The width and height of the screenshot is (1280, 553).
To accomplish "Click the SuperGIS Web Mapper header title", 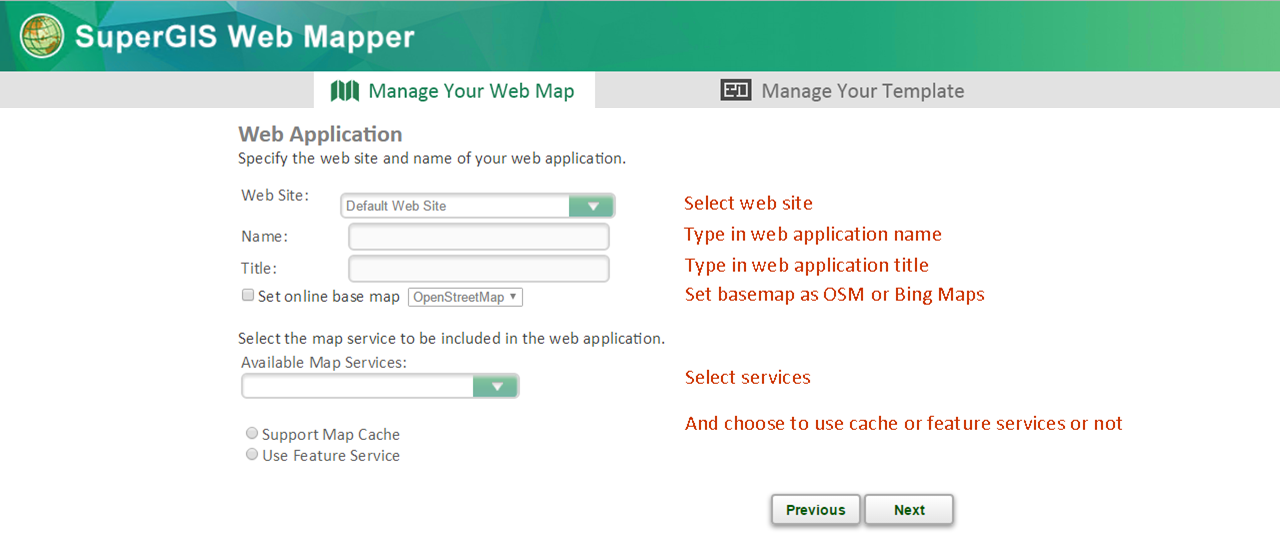I will click(x=245, y=38).
